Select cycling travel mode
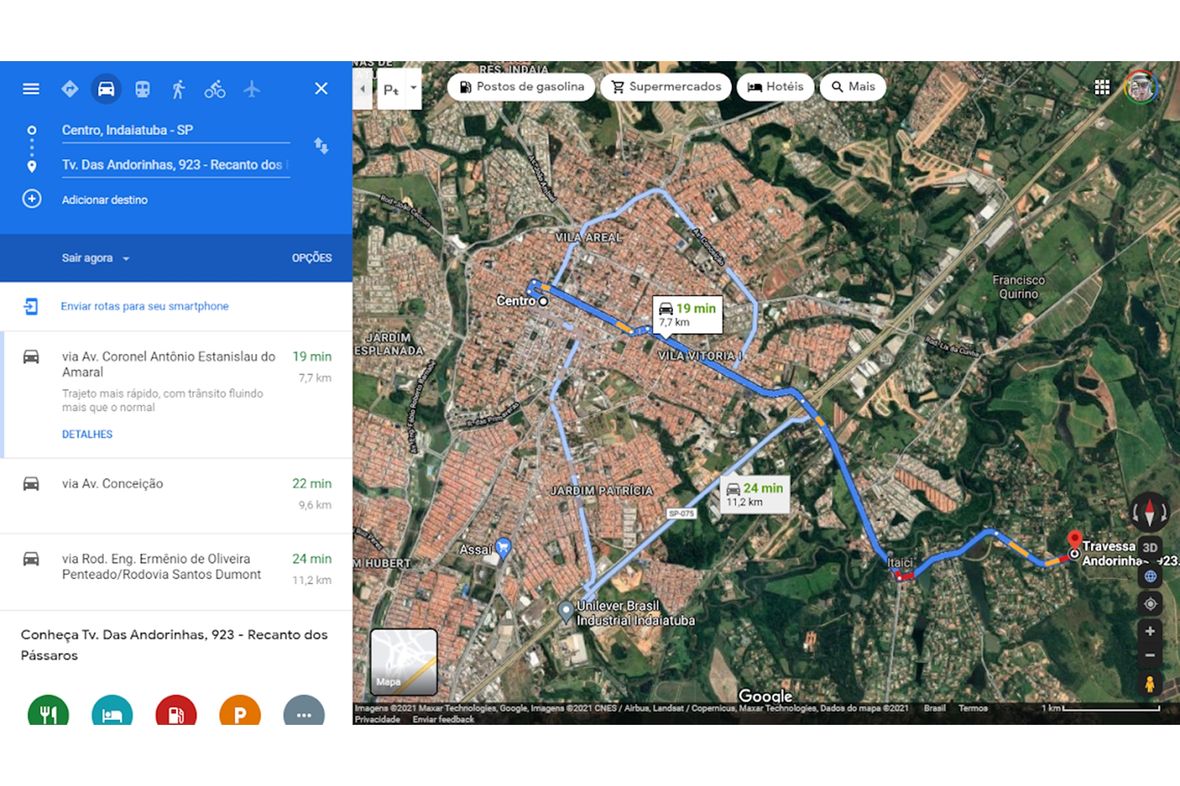The width and height of the screenshot is (1180, 786). pyautogui.click(x=215, y=89)
